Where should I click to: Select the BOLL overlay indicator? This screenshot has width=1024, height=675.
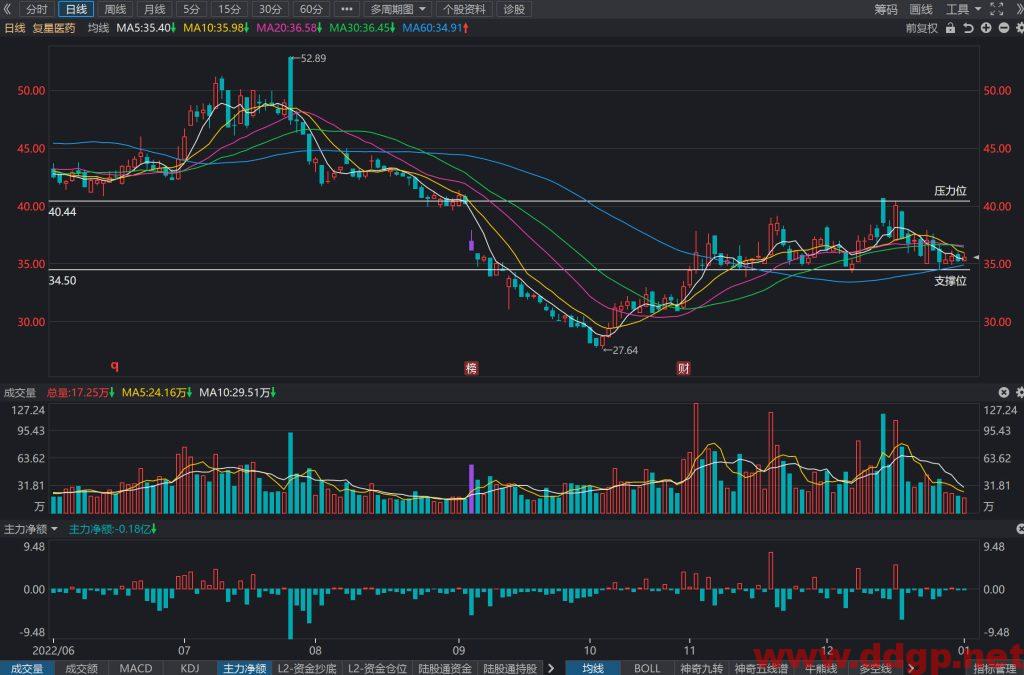tap(647, 668)
